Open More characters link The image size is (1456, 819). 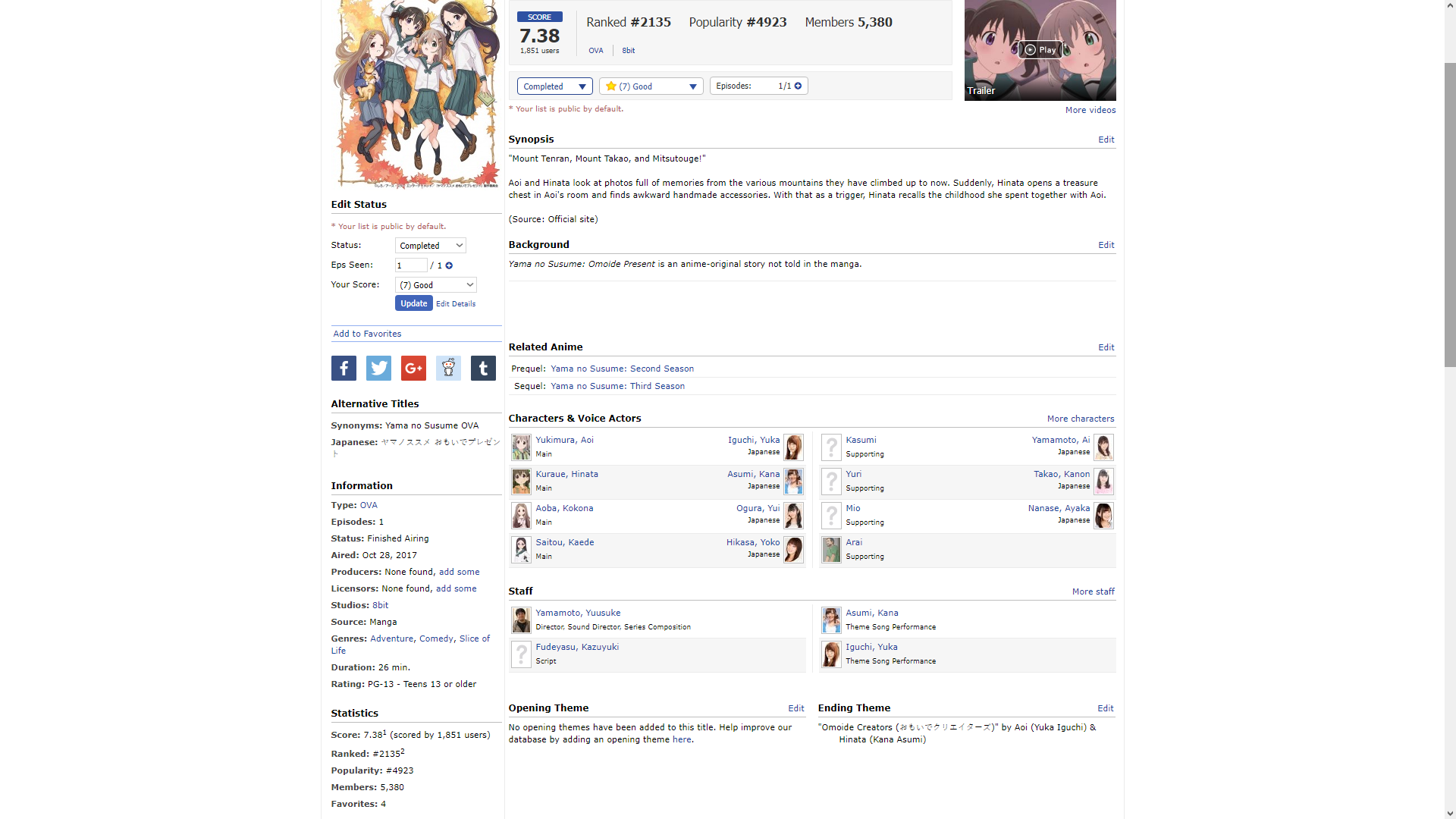[1081, 419]
